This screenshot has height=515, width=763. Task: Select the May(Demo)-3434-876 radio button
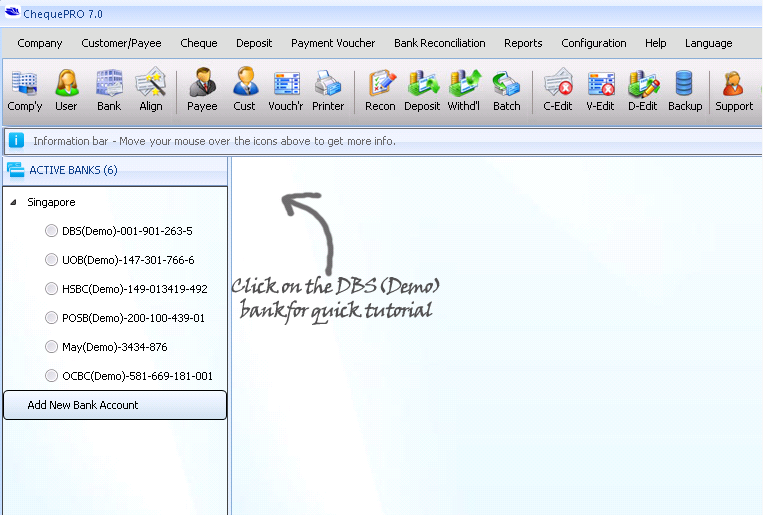coord(51,347)
